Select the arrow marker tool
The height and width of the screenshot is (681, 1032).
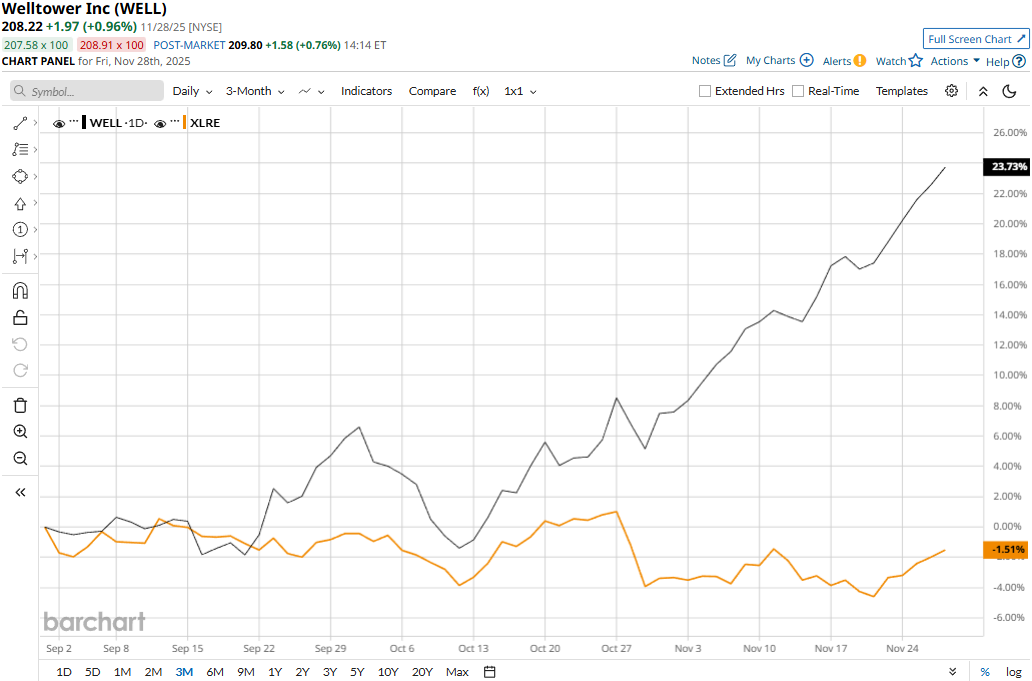(20, 203)
